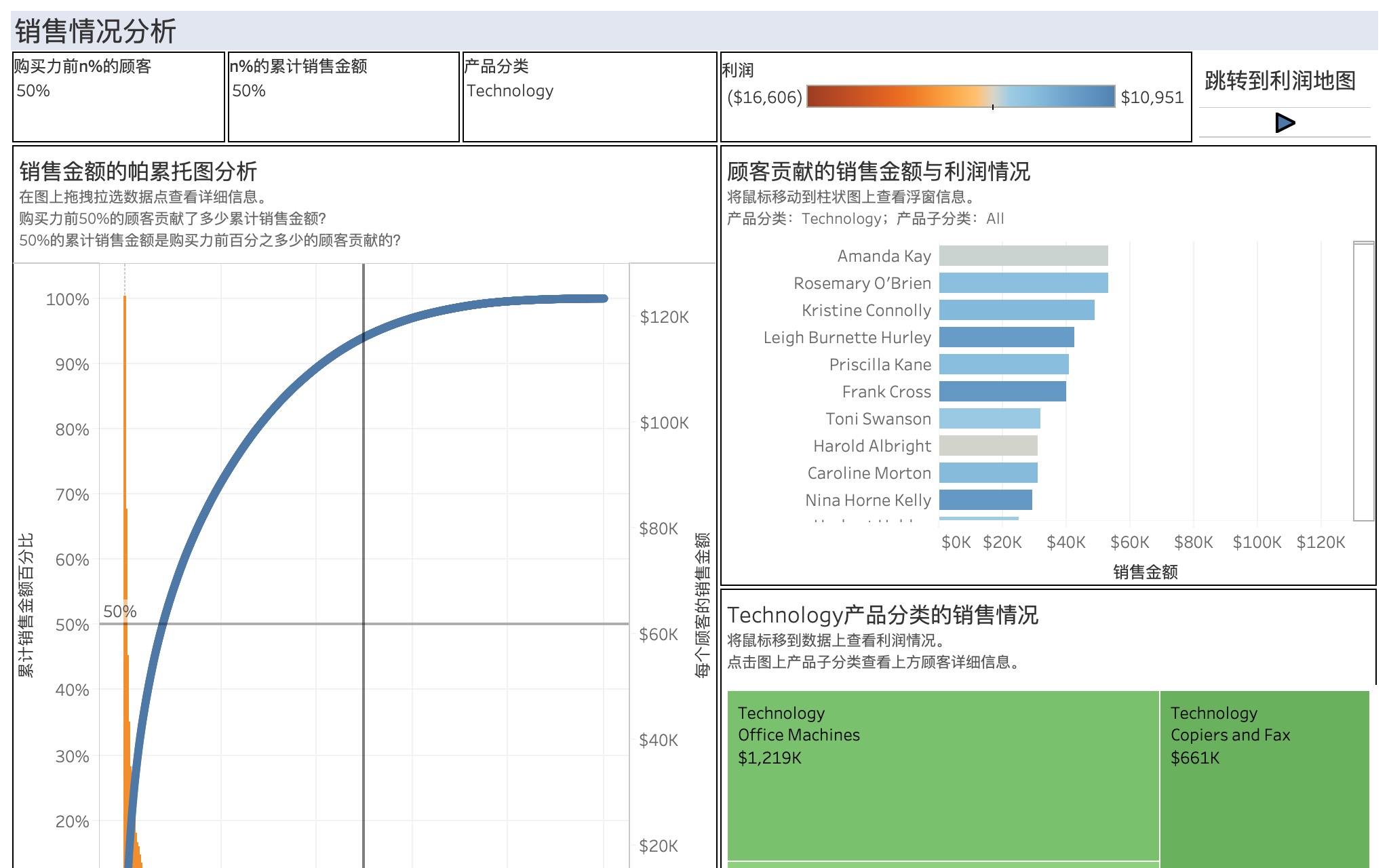Select the Office Machines treemap tile
Viewport: 1389px width, 868px height.
pos(943,775)
